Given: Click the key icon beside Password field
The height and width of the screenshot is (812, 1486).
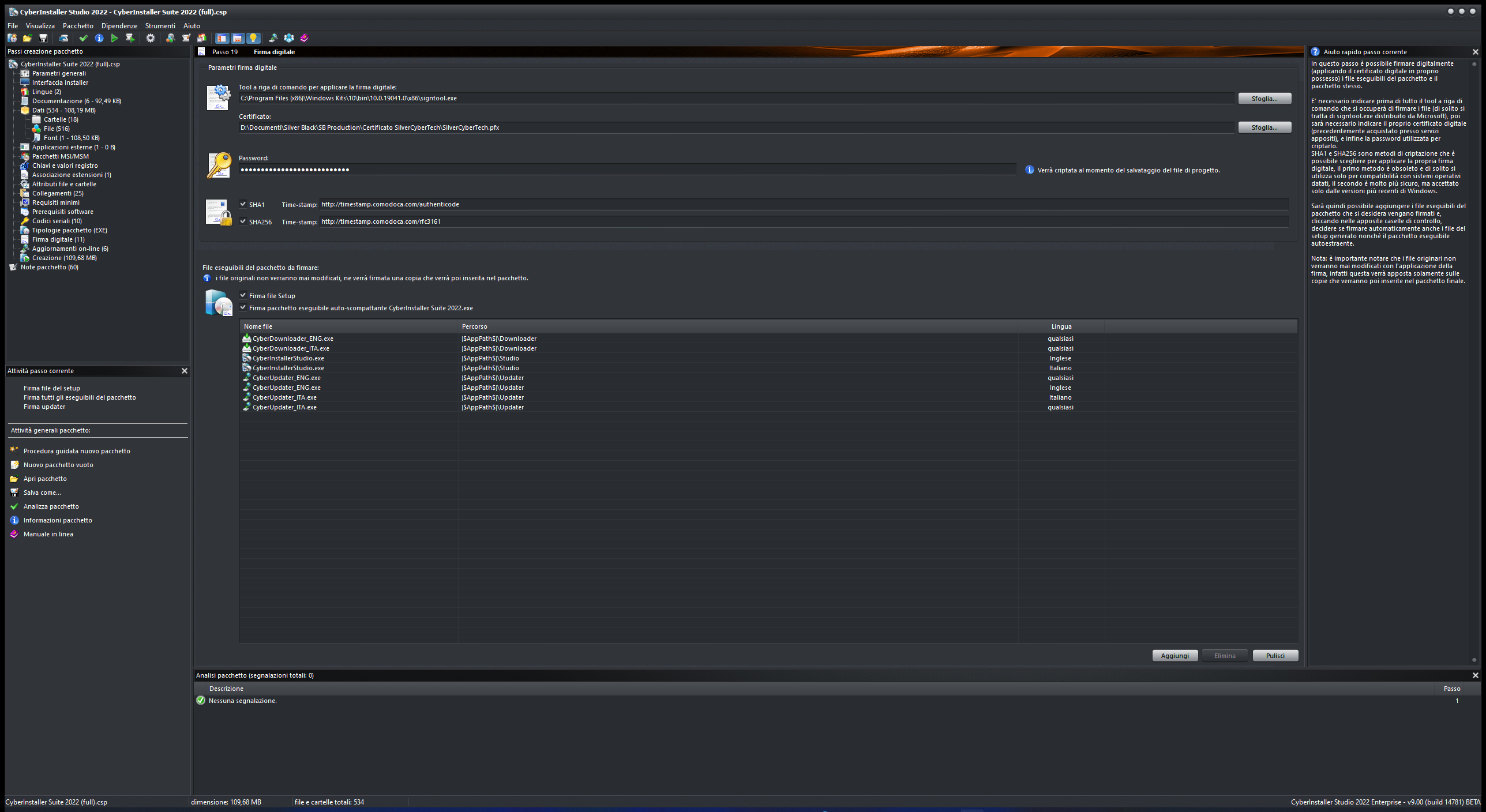Looking at the screenshot, I should (x=219, y=165).
